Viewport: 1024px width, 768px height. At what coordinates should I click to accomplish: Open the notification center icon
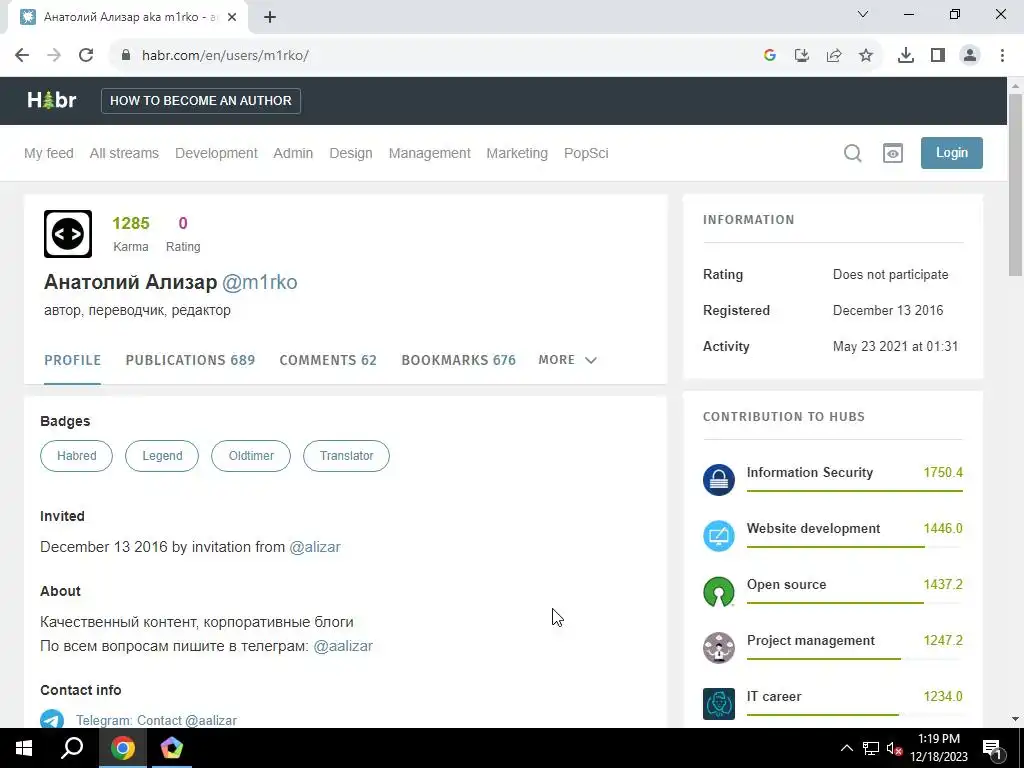[992, 748]
